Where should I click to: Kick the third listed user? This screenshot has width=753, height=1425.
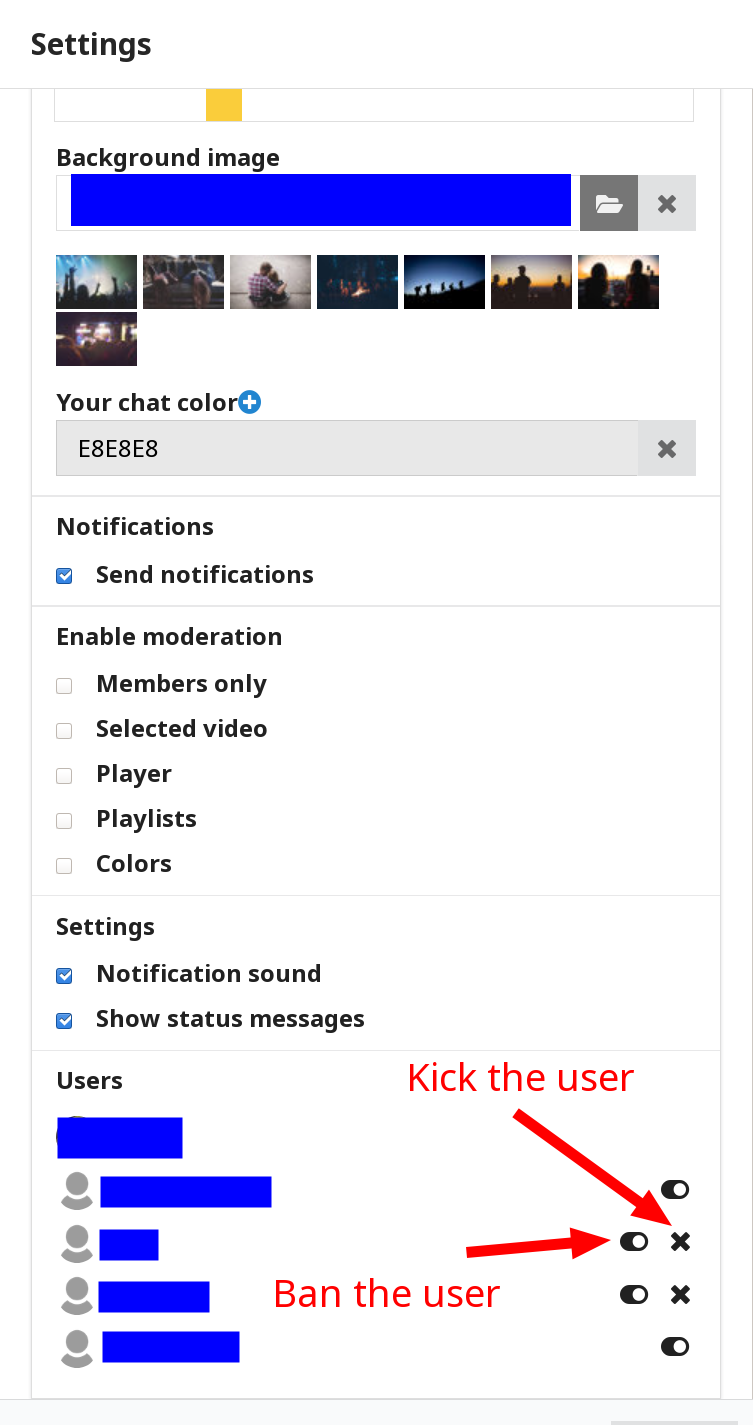(x=680, y=1295)
